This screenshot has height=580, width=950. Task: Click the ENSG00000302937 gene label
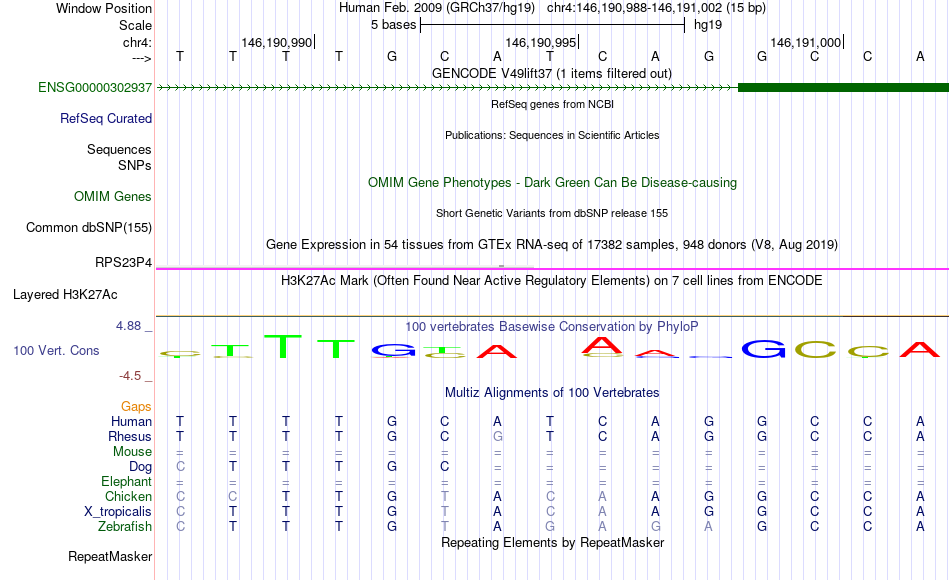[x=95, y=87]
